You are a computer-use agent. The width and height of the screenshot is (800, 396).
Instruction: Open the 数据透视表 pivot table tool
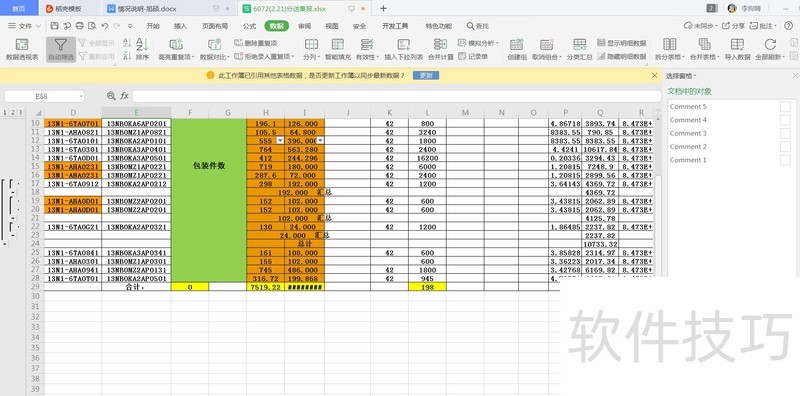tap(22, 50)
